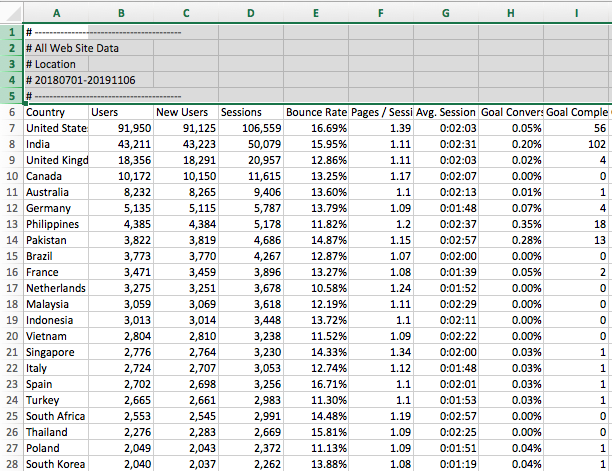Image resolution: width=612 pixels, height=471 pixels.
Task: Select row 1 header
Action: 12,32
